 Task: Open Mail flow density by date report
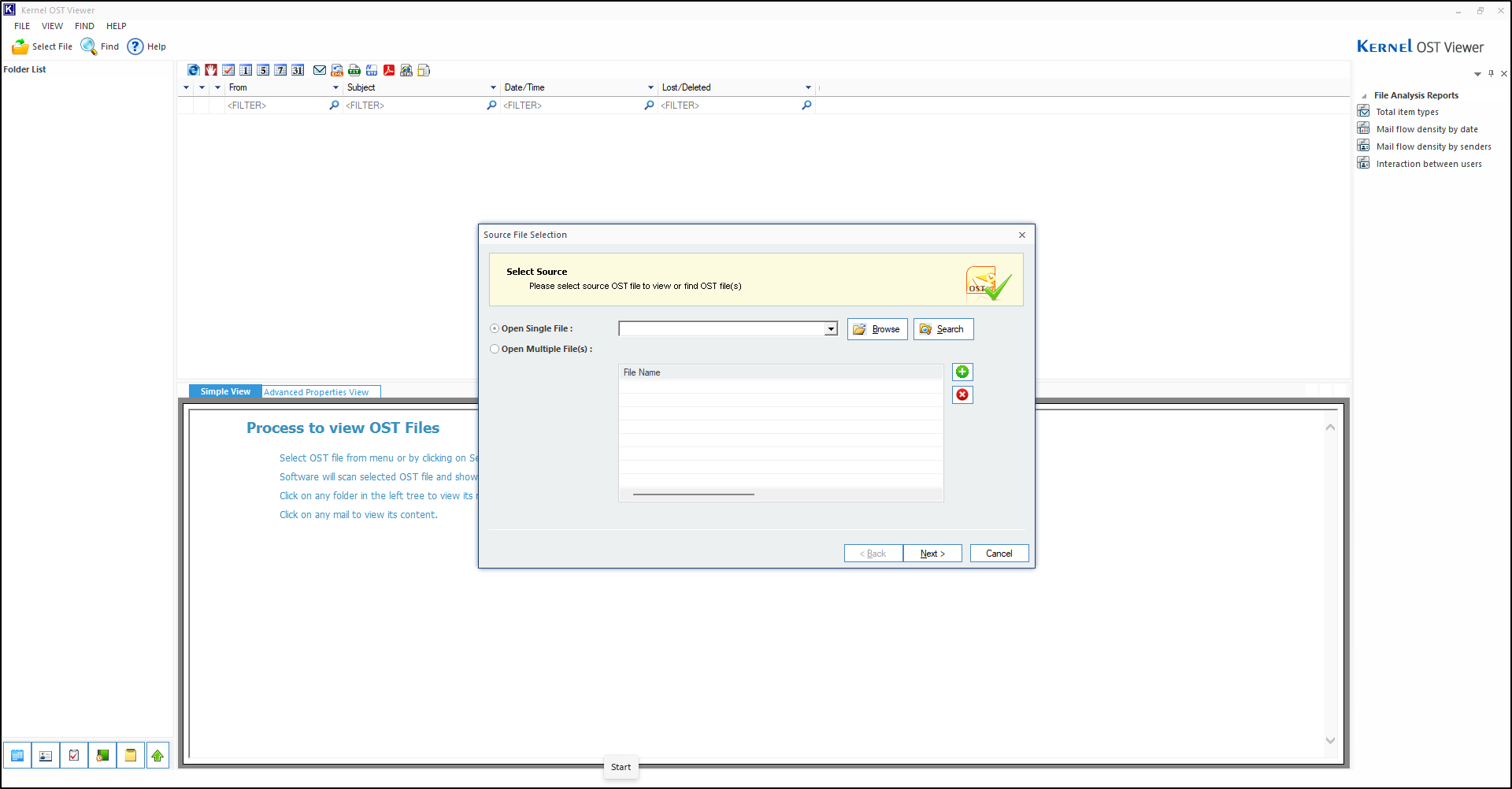click(x=1427, y=129)
